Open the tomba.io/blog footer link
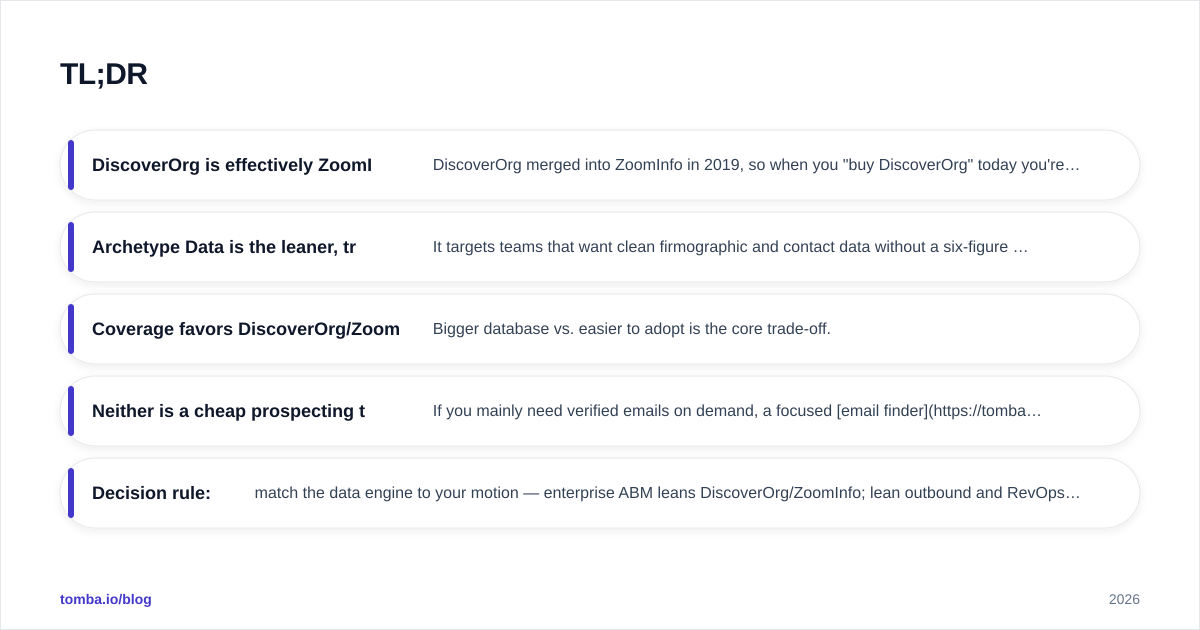1200x630 pixels. click(106, 599)
